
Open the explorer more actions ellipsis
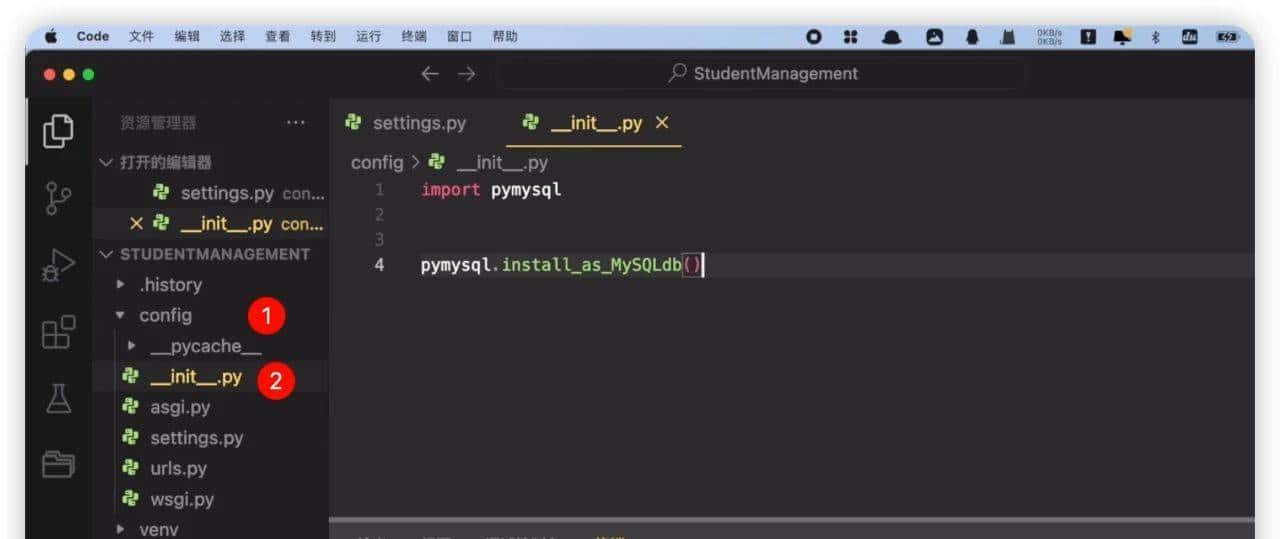pos(295,123)
